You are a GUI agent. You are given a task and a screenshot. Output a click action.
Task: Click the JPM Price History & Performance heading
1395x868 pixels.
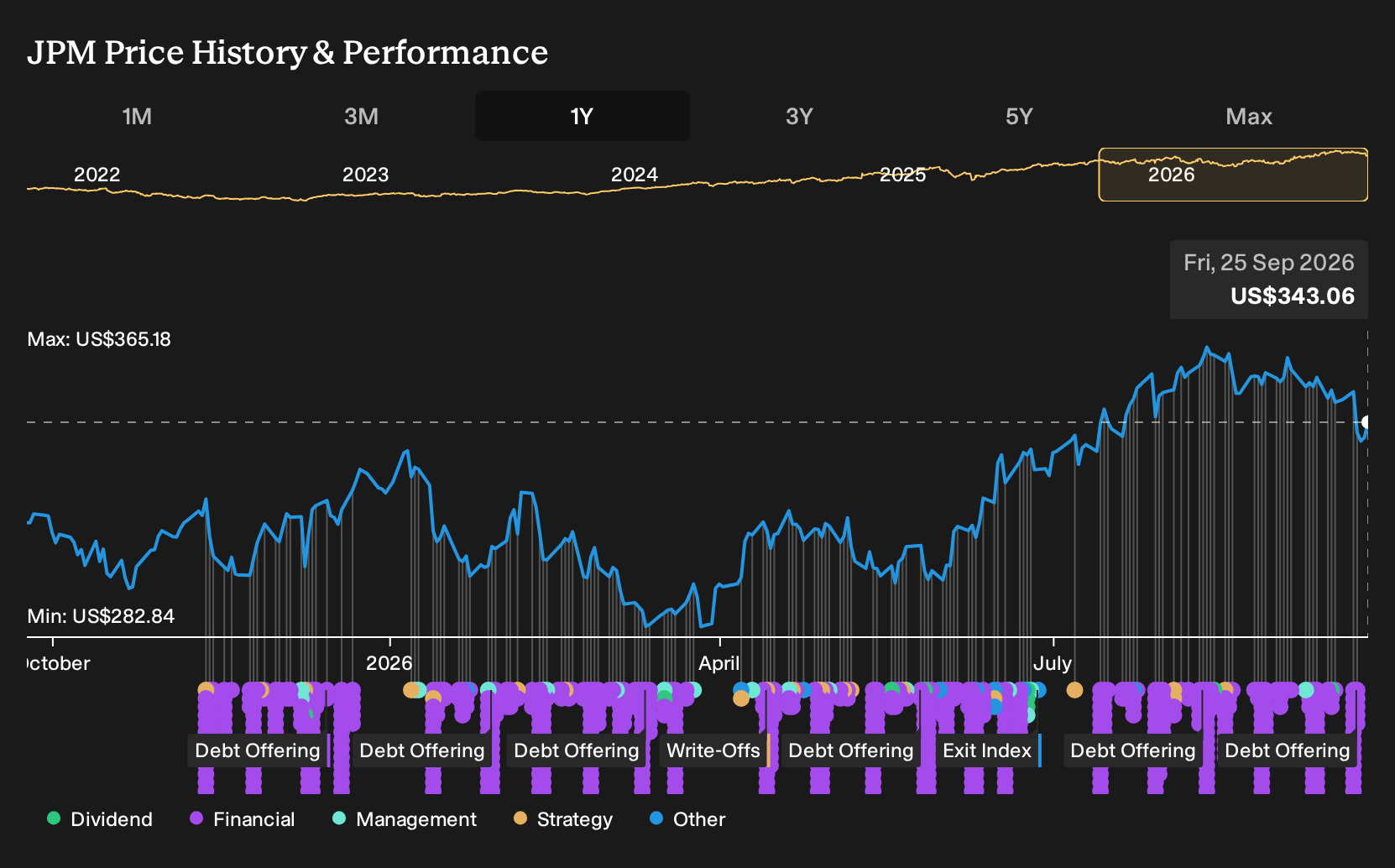point(288,52)
